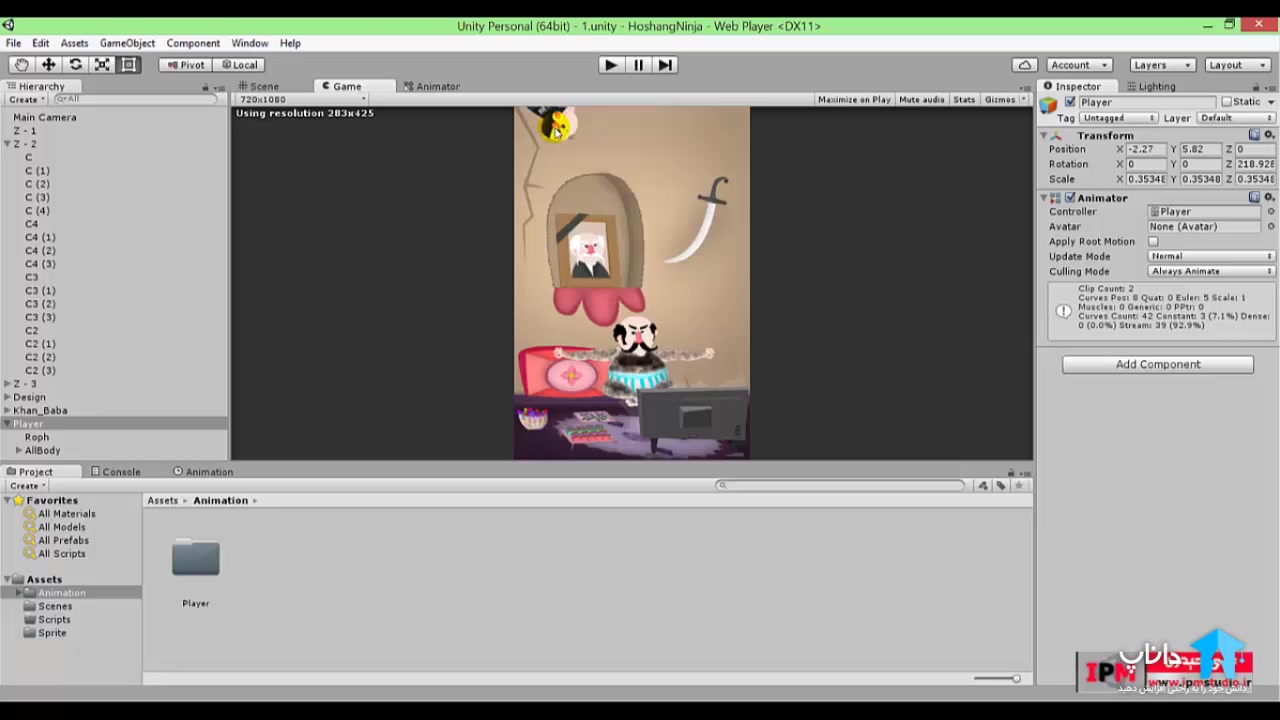The height and width of the screenshot is (720, 1280).
Task: Switch to the Animator tab
Action: [x=432, y=87]
